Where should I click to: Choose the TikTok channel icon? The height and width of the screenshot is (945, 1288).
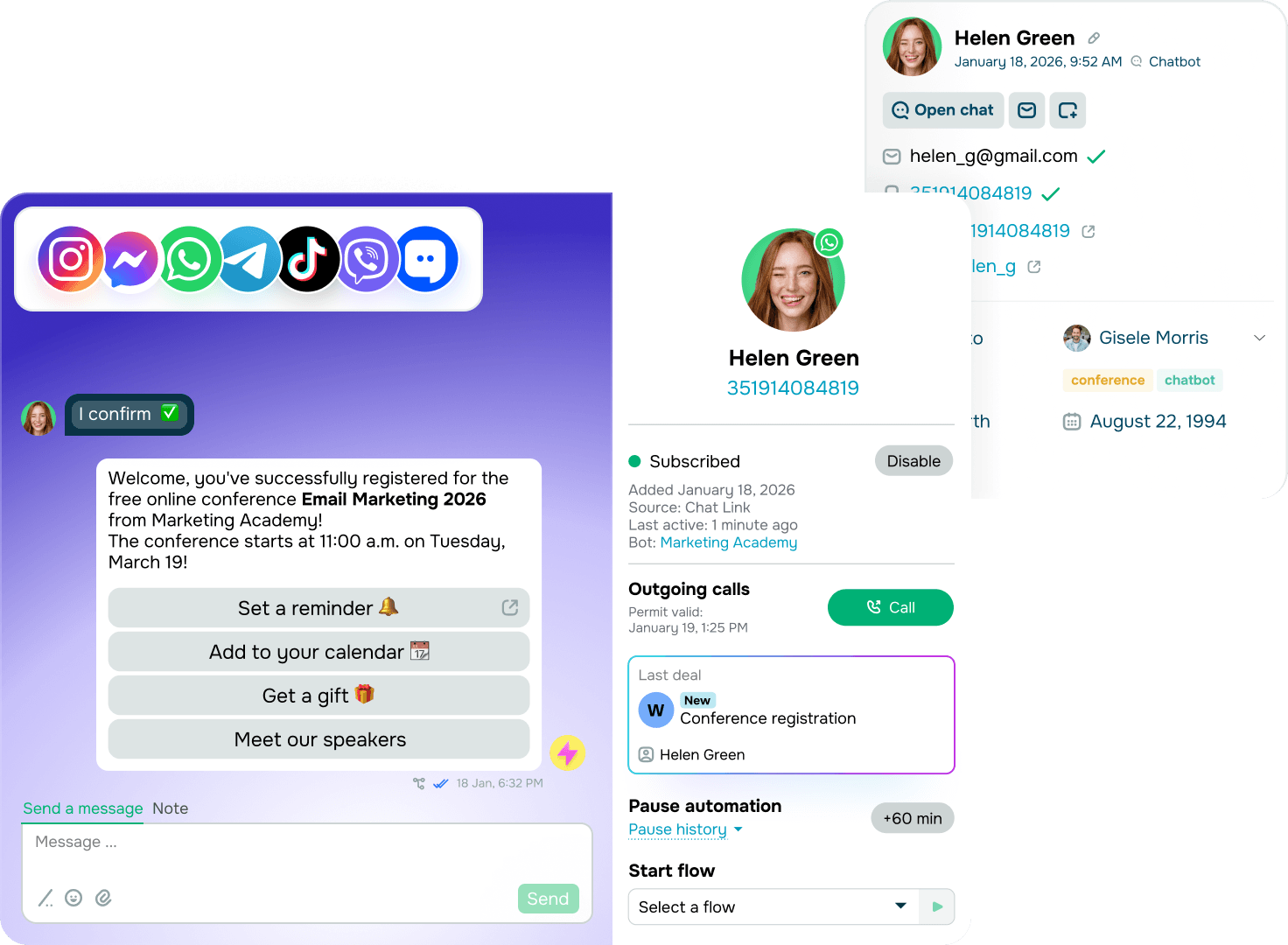click(x=308, y=259)
